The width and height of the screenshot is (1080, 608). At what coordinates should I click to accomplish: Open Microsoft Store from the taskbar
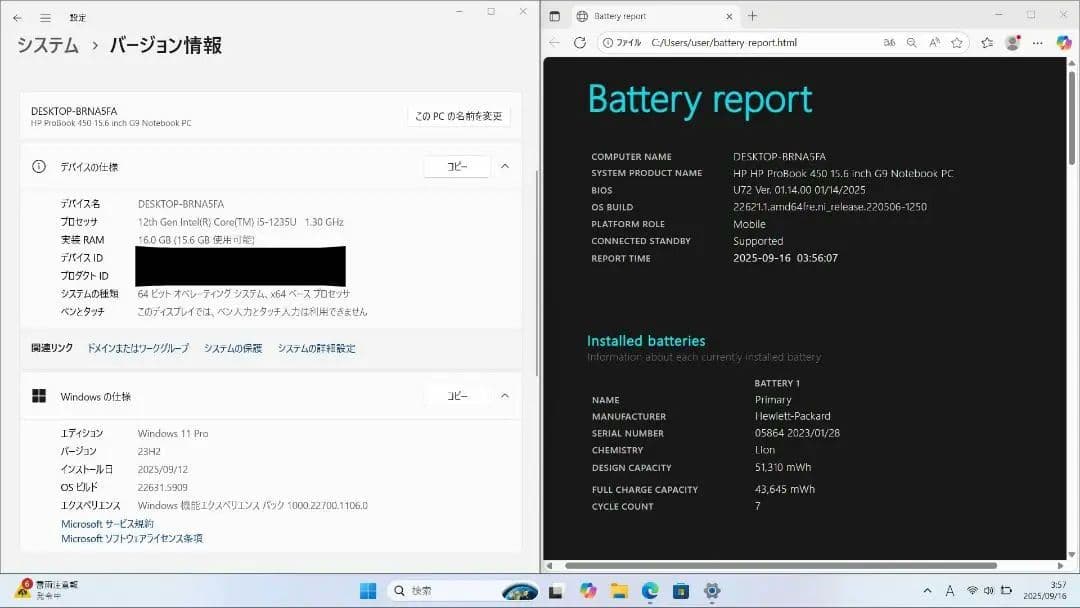coord(683,590)
